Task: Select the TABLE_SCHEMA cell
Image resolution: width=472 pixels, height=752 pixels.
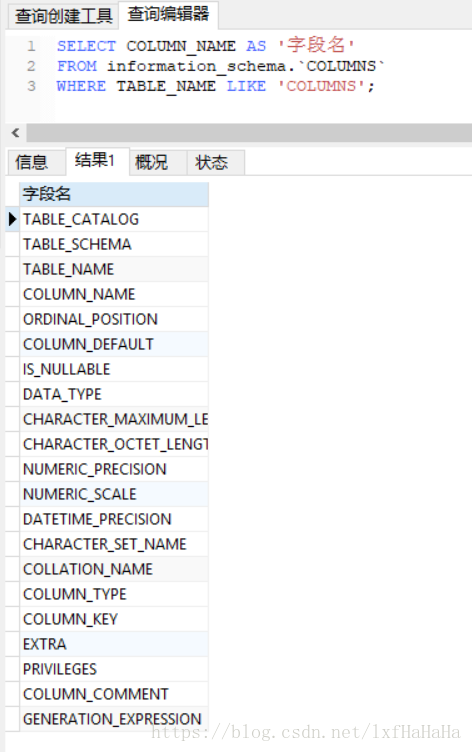Action: [114, 244]
